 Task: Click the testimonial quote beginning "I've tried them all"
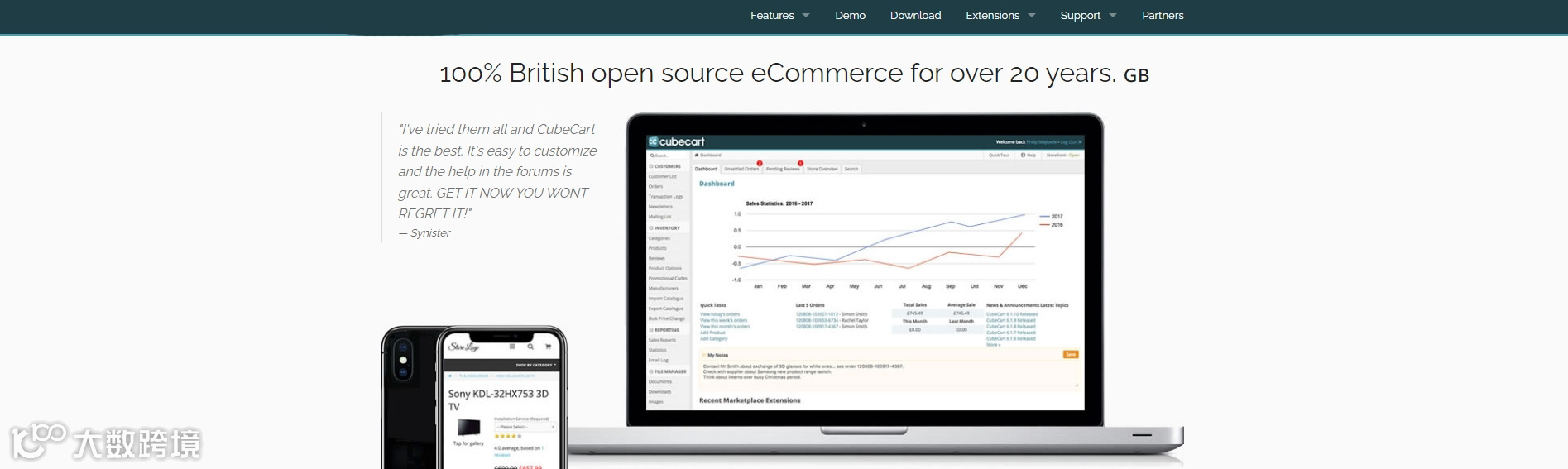click(496, 171)
